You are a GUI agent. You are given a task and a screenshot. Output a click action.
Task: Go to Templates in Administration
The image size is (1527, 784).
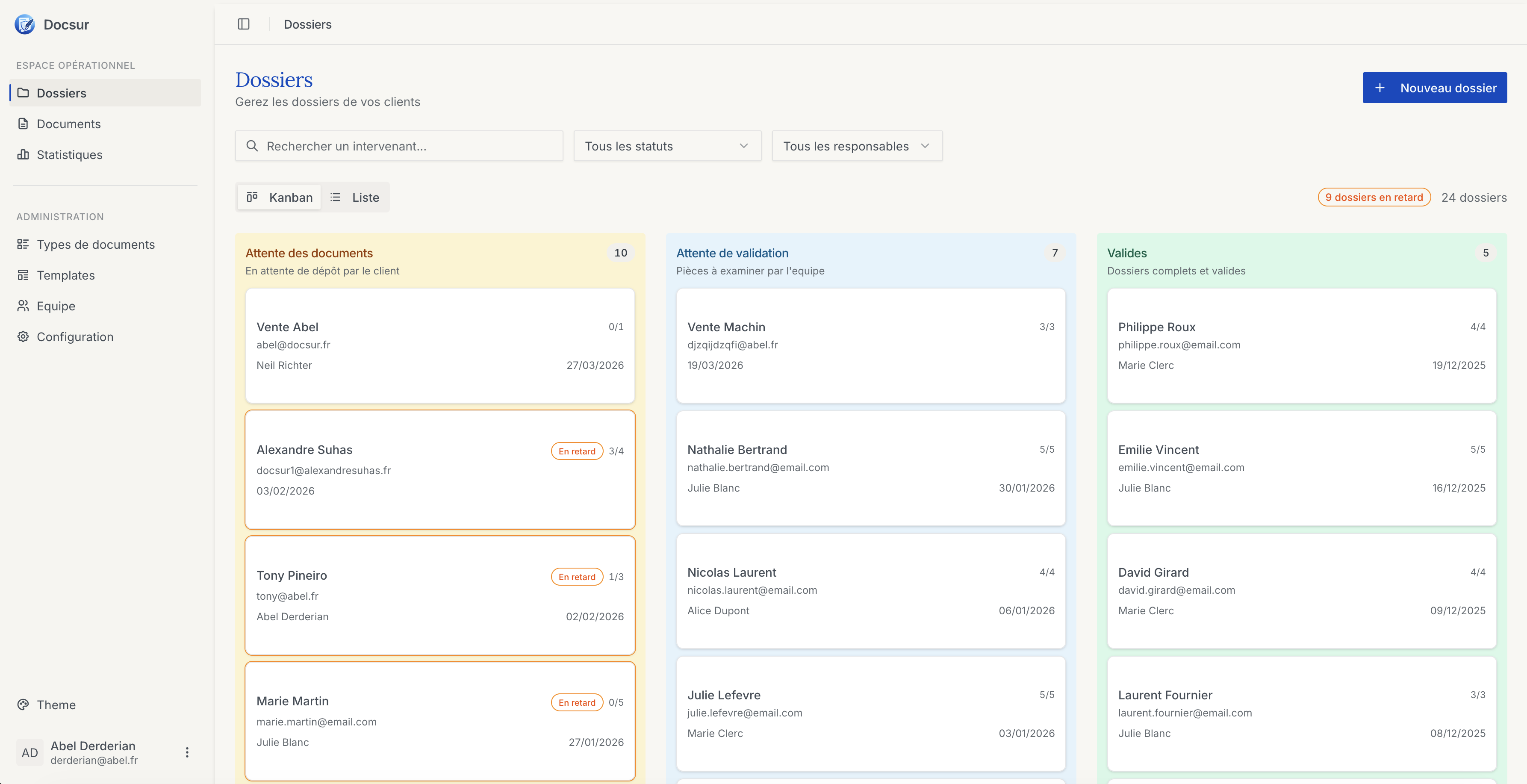[x=65, y=276]
